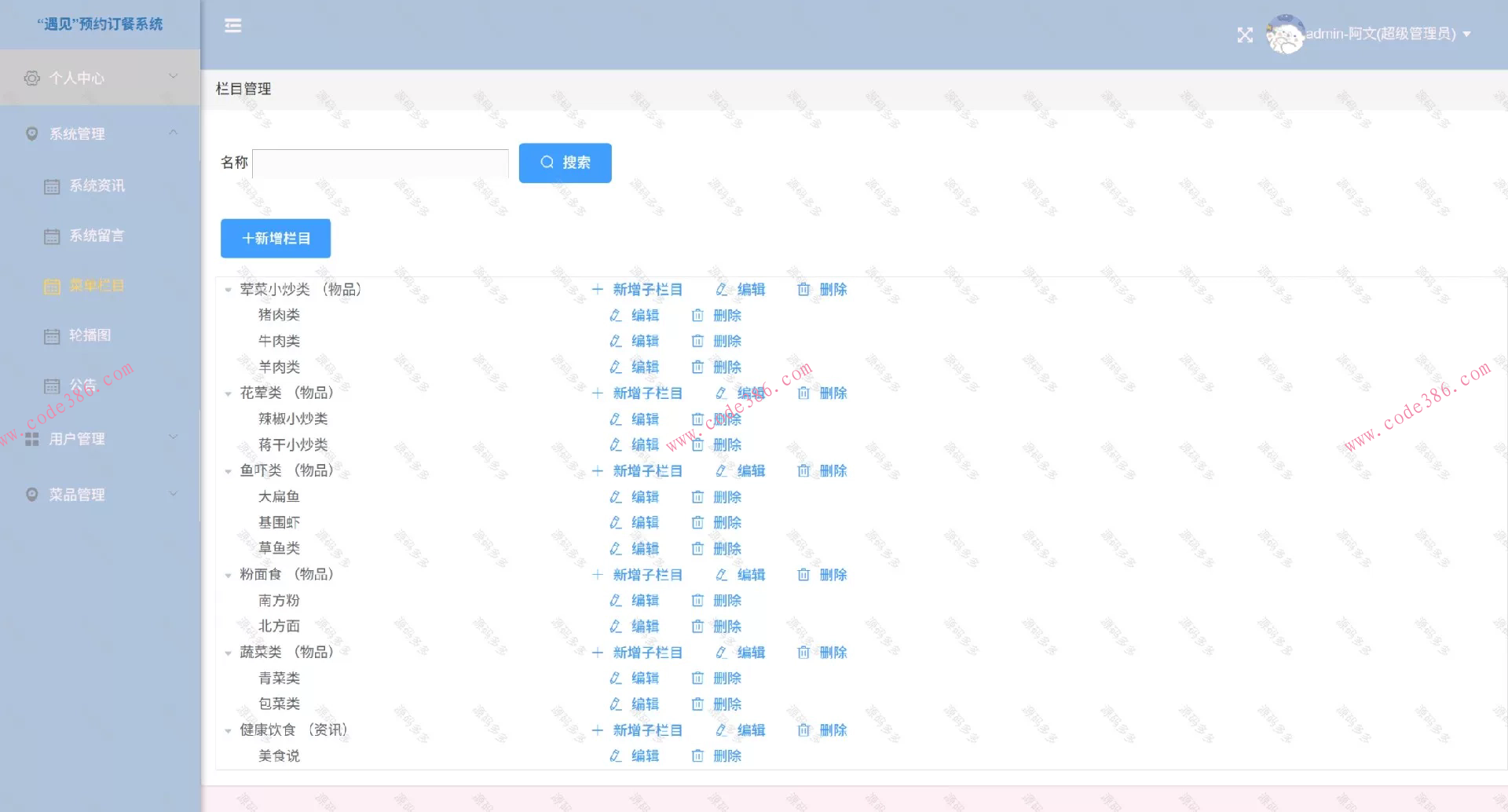Collapse the 粉面食 tree node
The image size is (1508, 812).
[228, 575]
